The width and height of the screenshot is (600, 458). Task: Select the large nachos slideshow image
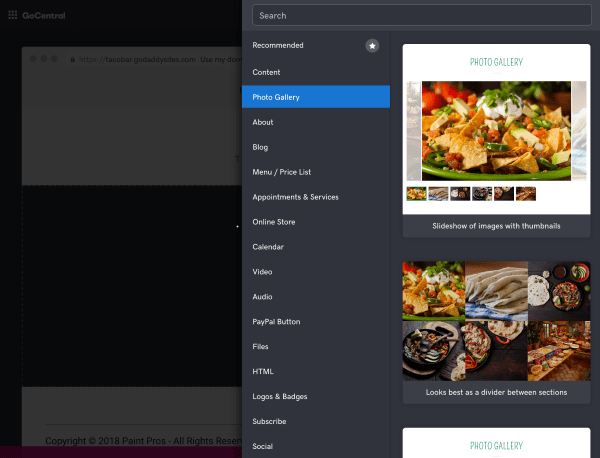[x=496, y=130]
